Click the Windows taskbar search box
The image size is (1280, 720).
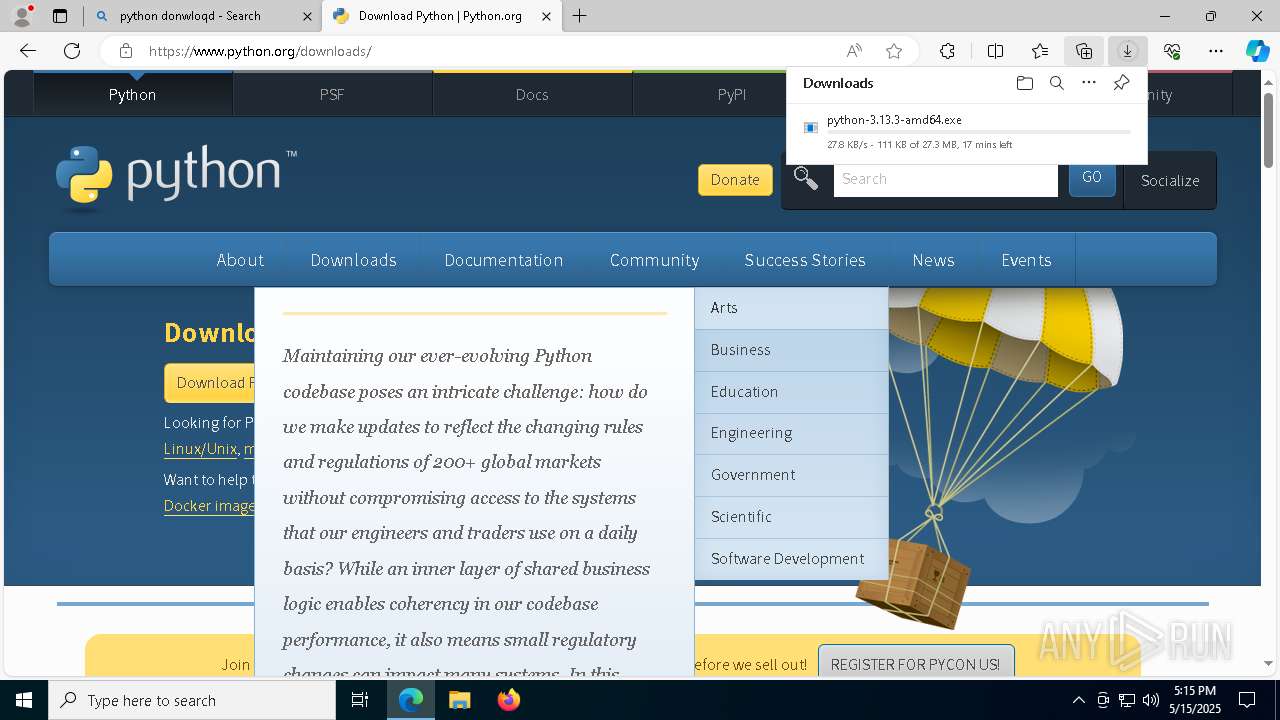[x=192, y=700]
